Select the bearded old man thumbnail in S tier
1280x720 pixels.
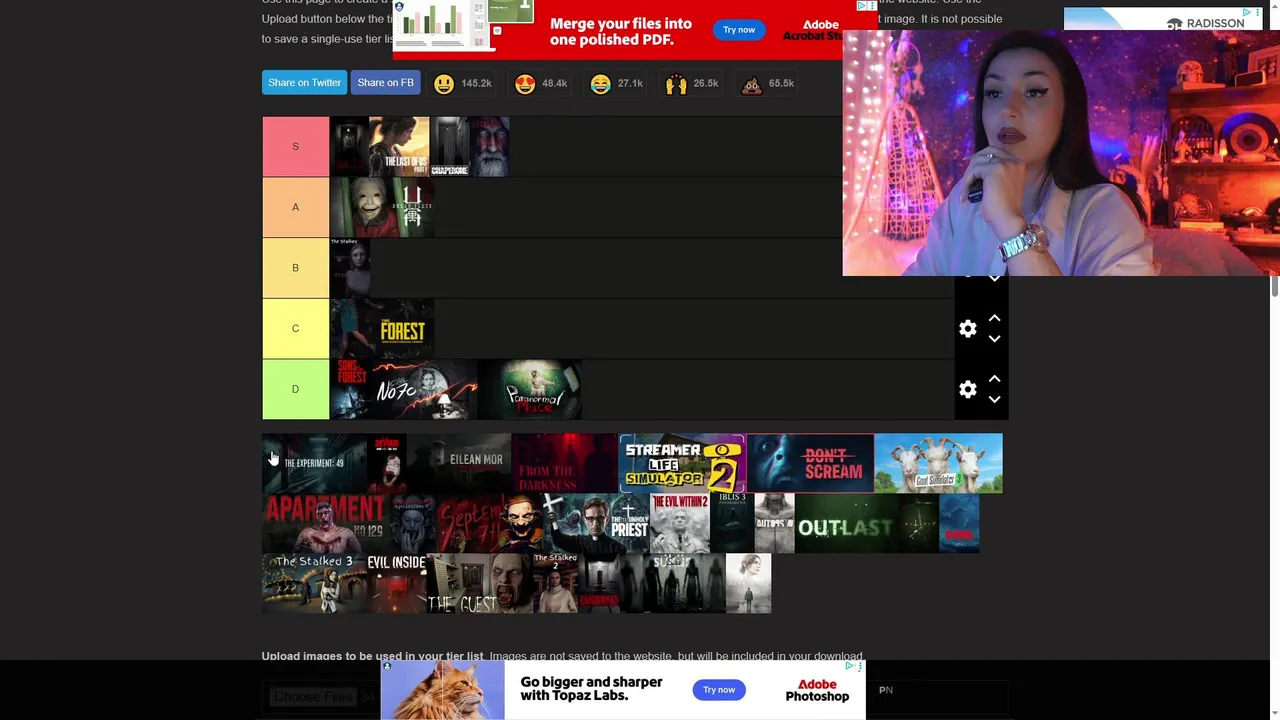pos(489,147)
